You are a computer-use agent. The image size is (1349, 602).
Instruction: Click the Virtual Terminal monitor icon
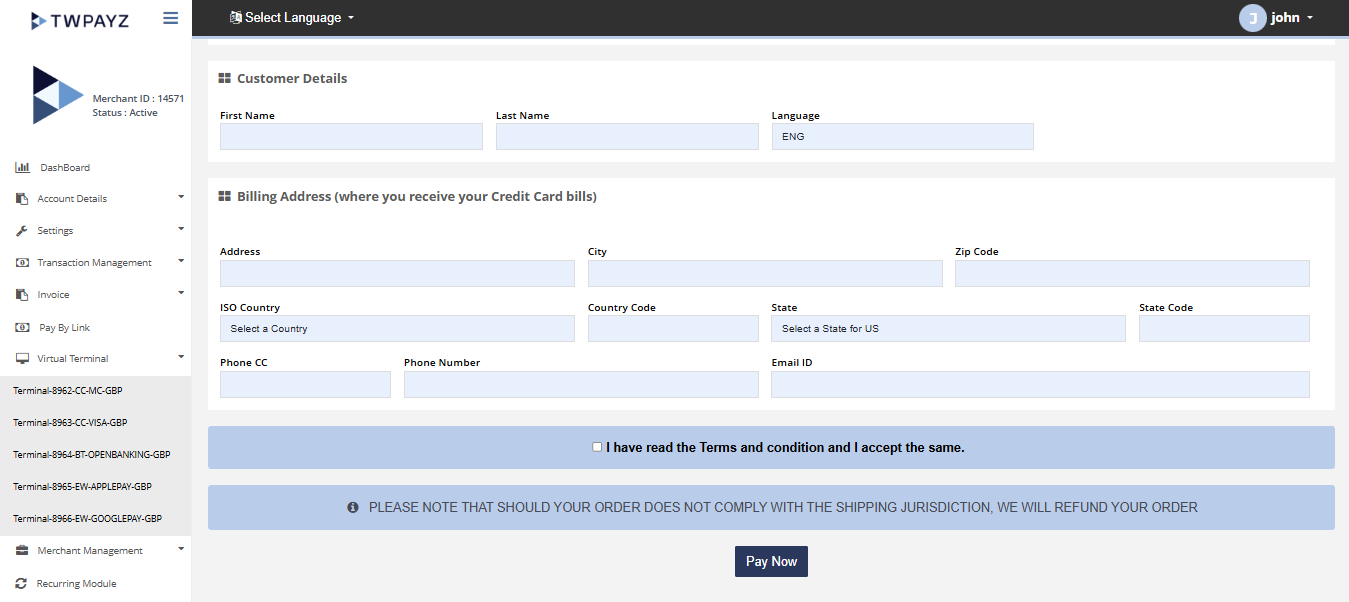(22, 358)
